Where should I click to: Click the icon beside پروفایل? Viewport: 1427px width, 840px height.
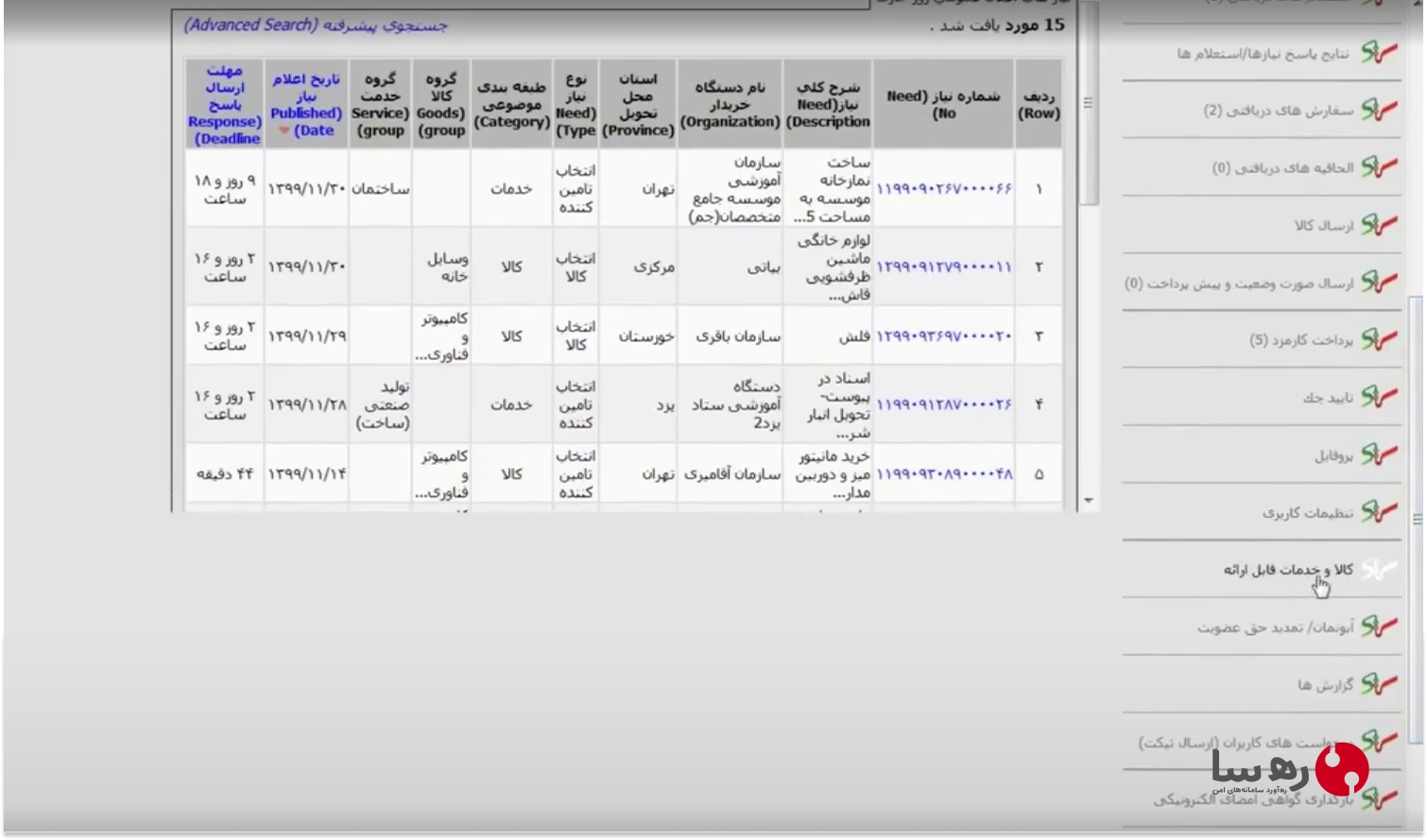1379,455
